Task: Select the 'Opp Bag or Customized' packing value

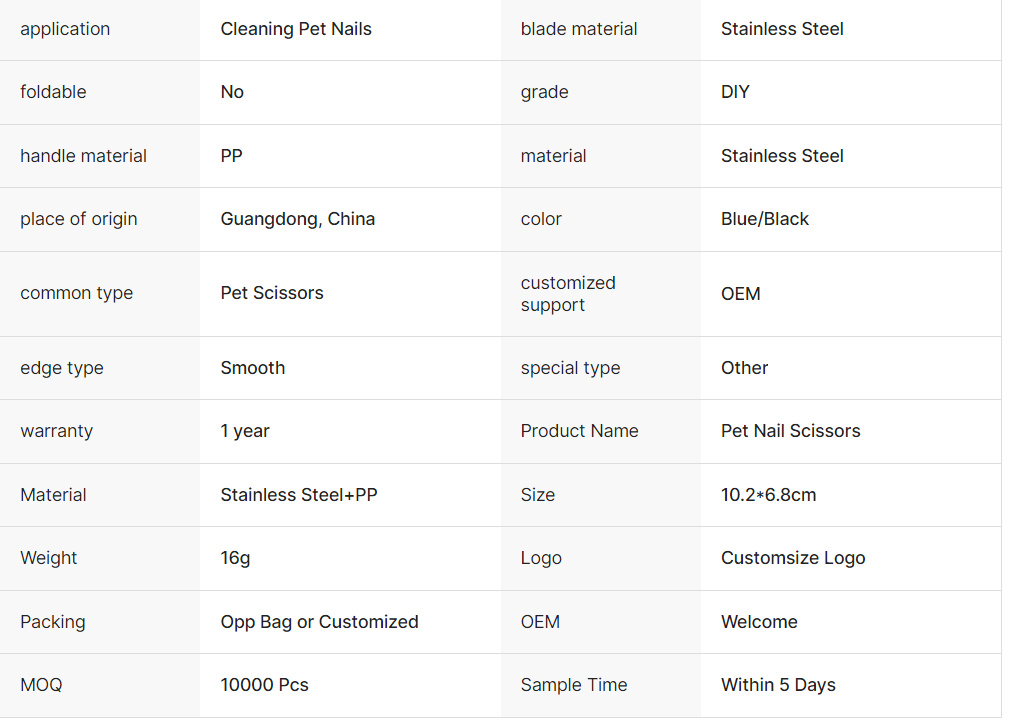Action: (319, 622)
